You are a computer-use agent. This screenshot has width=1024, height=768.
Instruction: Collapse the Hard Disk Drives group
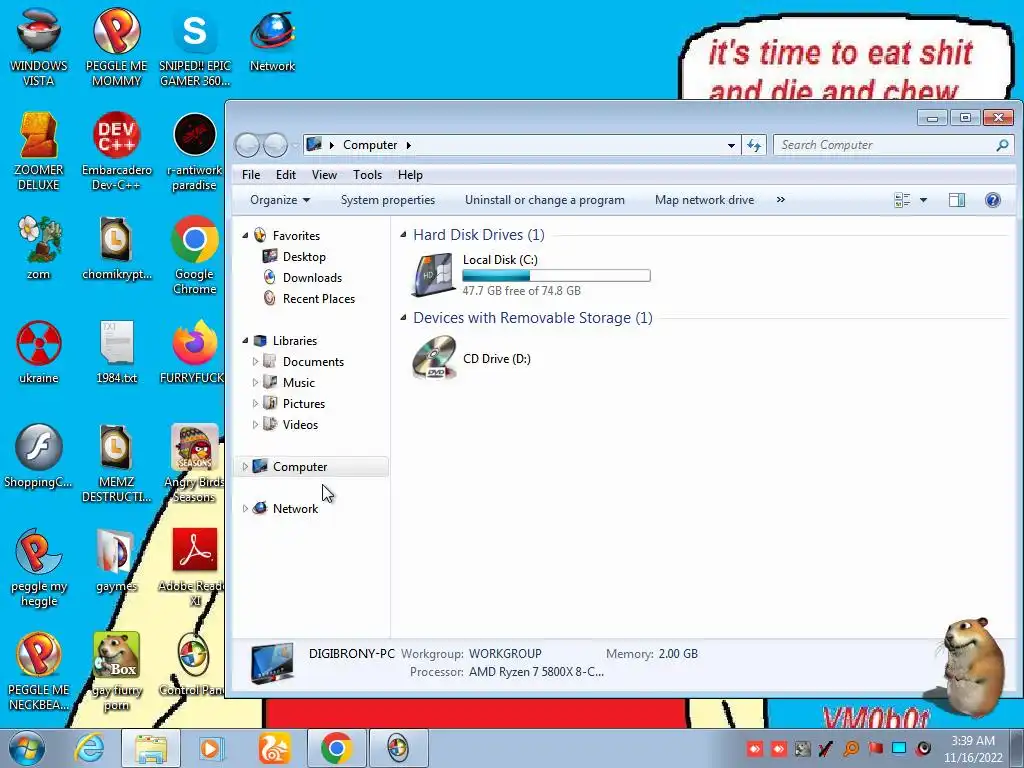click(x=403, y=234)
